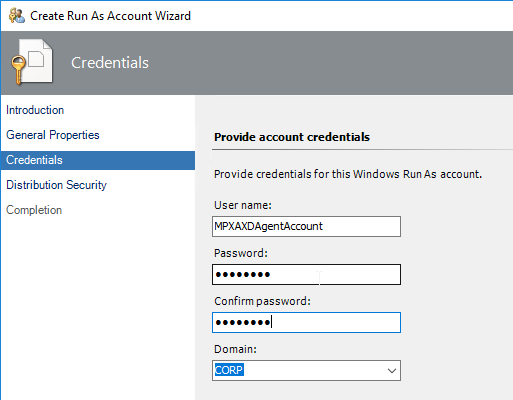This screenshot has height=400, width=513.
Task: Click the Credentials header title
Action: click(x=110, y=63)
